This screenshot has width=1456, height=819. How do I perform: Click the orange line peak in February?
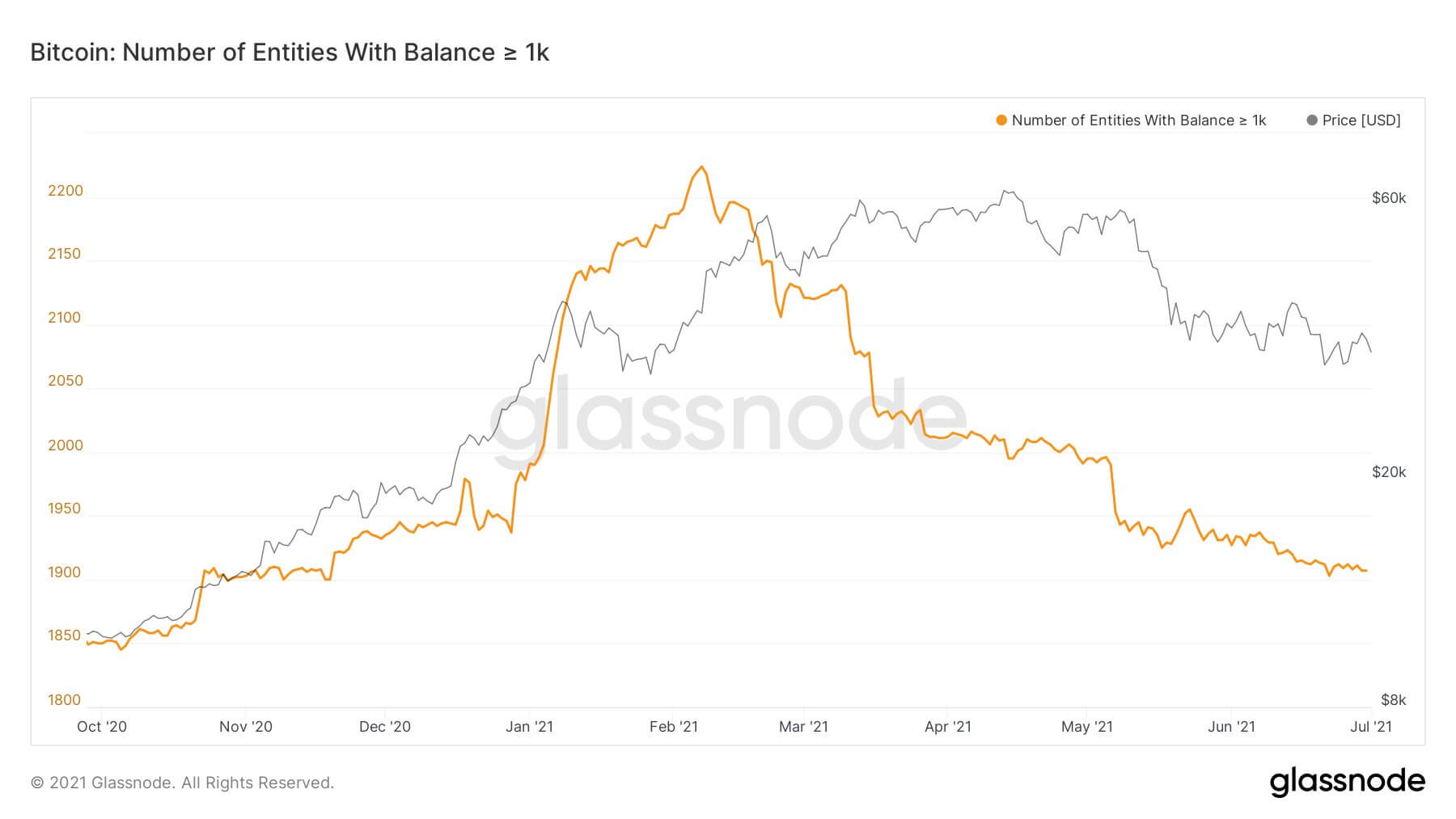pos(701,167)
